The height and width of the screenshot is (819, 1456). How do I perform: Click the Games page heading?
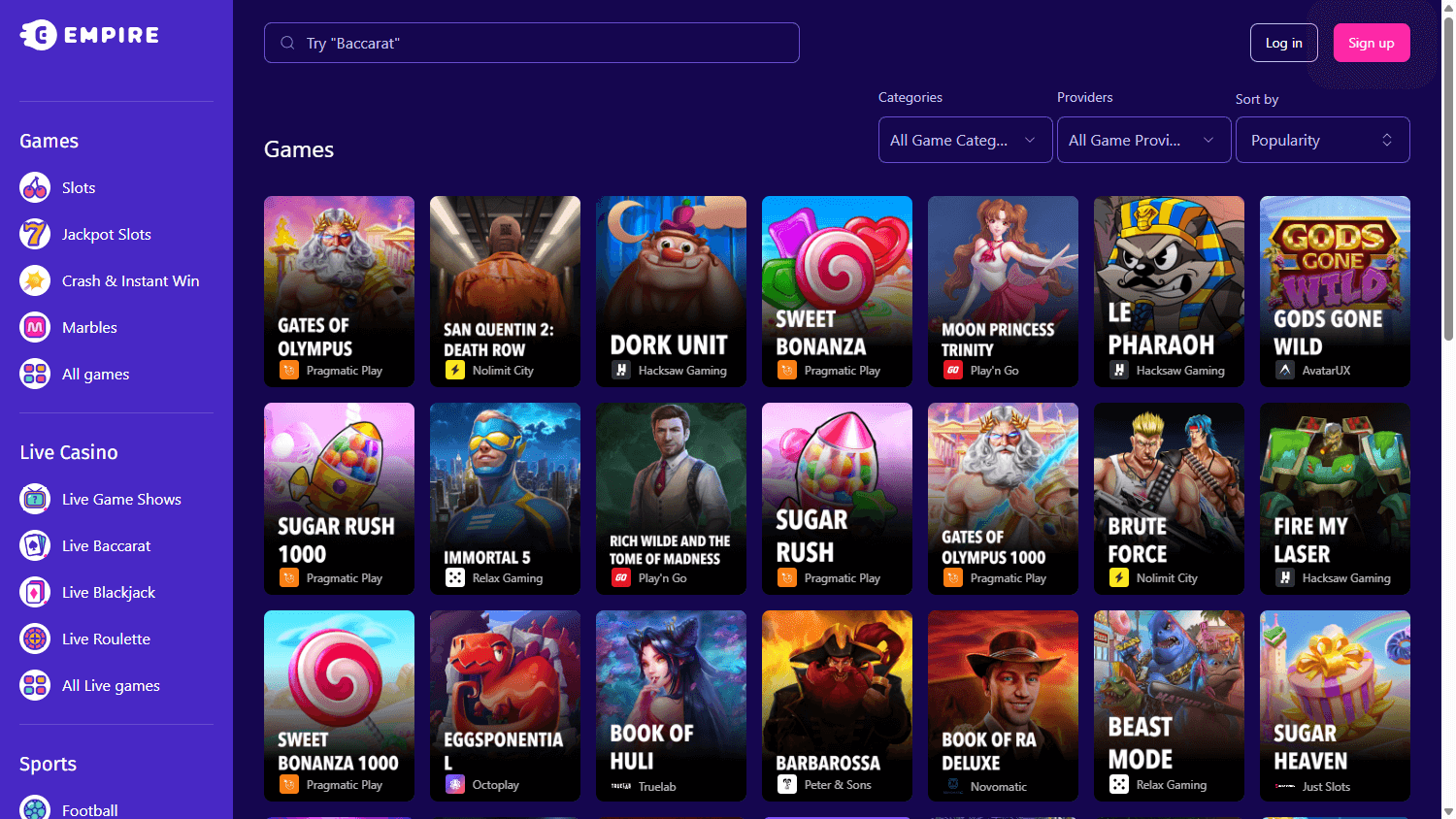(x=299, y=149)
